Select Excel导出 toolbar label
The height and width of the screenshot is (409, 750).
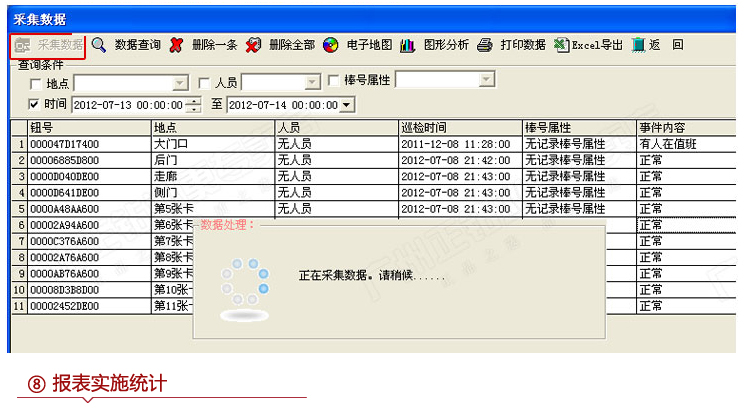pos(597,45)
